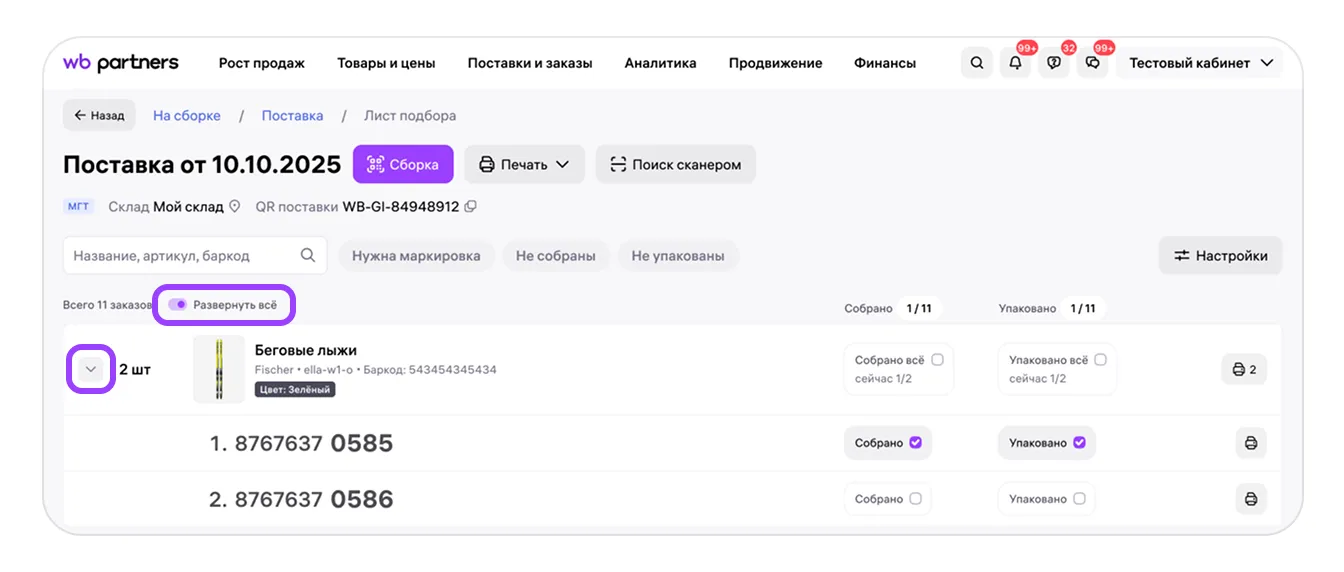Open Тестовый кабинет account dropdown
Screen dimensions: 1344x572
[1201, 63]
